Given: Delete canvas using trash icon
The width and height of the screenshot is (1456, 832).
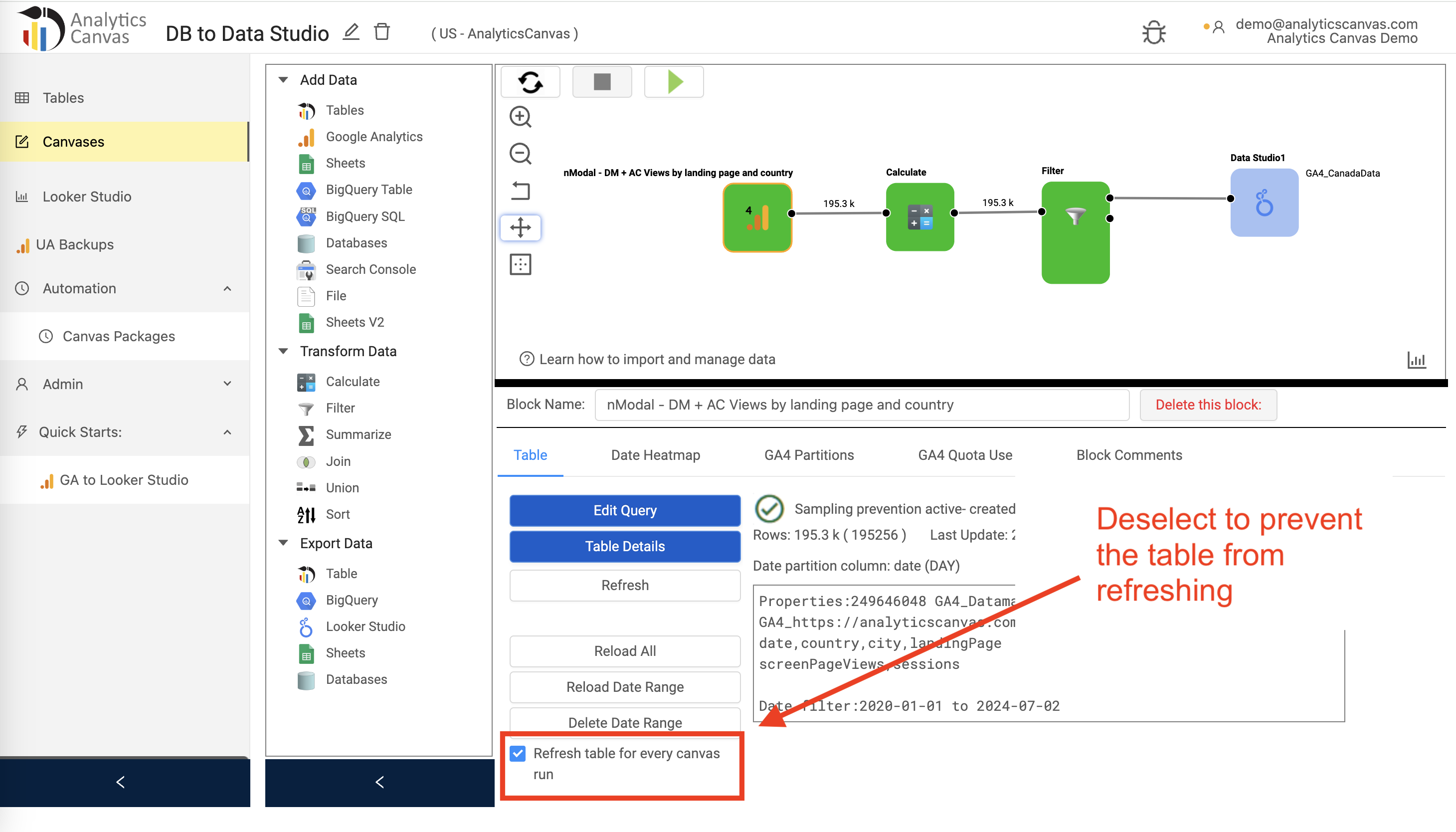Looking at the screenshot, I should click(x=381, y=31).
